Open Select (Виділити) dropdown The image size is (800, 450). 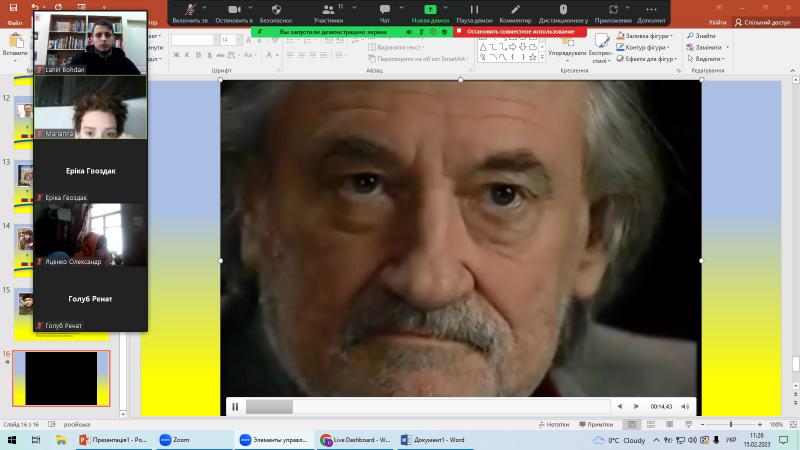[706, 59]
